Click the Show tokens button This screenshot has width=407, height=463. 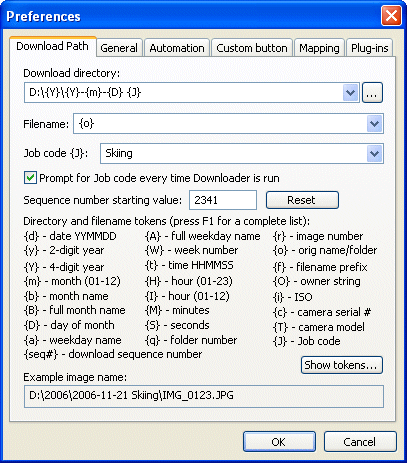click(341, 365)
